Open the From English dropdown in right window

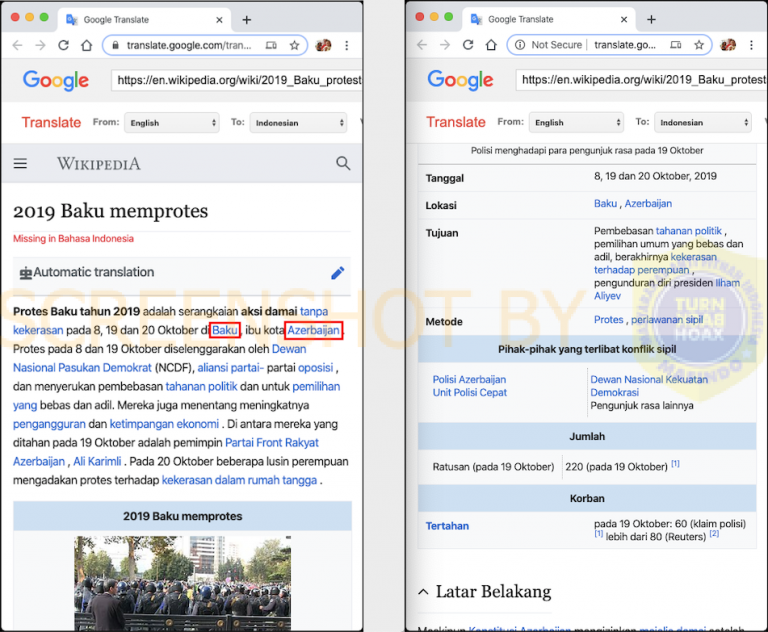576,122
